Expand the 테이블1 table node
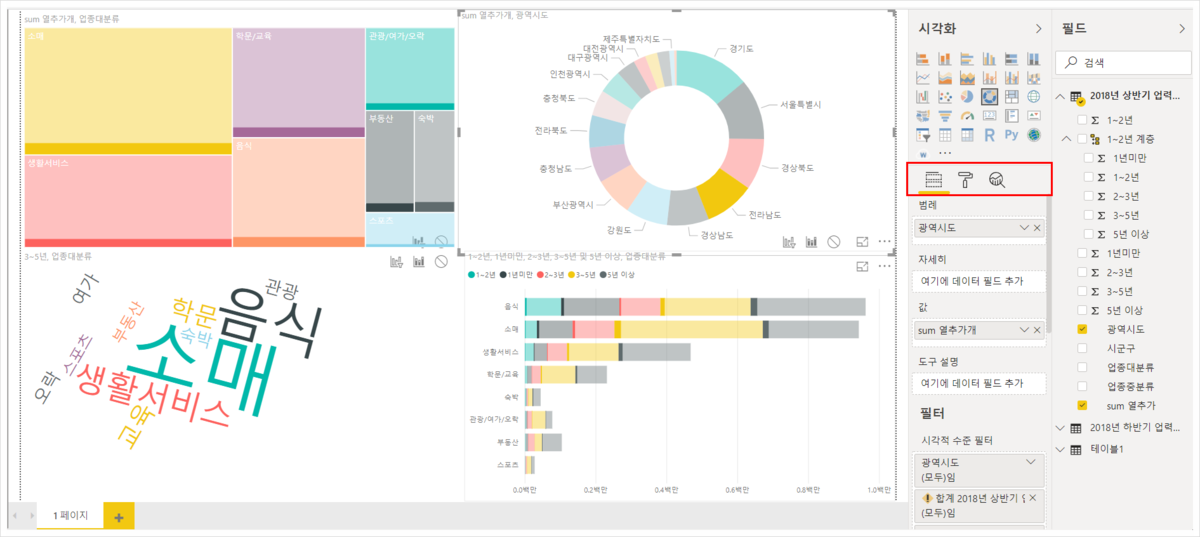The width and height of the screenshot is (1200, 537). [1061, 450]
